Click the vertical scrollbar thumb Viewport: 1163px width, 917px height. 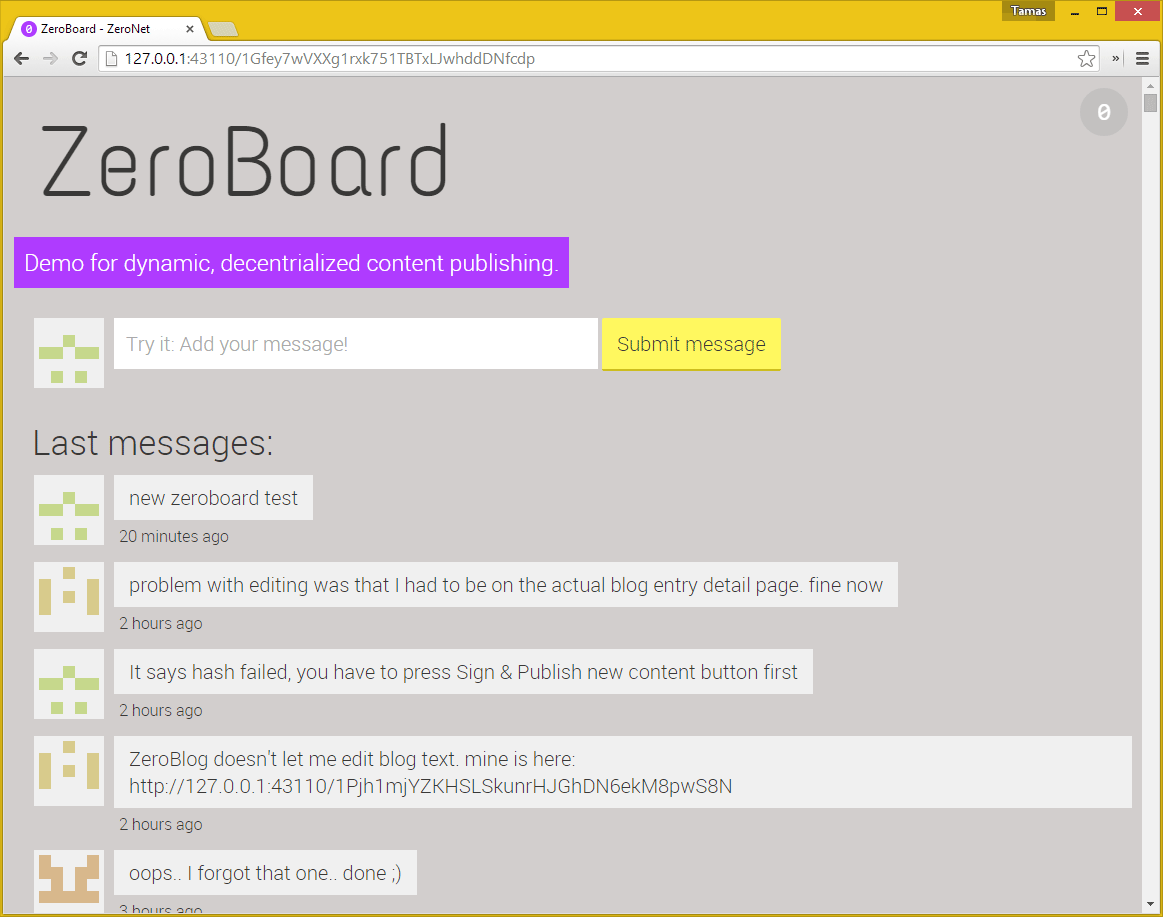coord(1150,102)
